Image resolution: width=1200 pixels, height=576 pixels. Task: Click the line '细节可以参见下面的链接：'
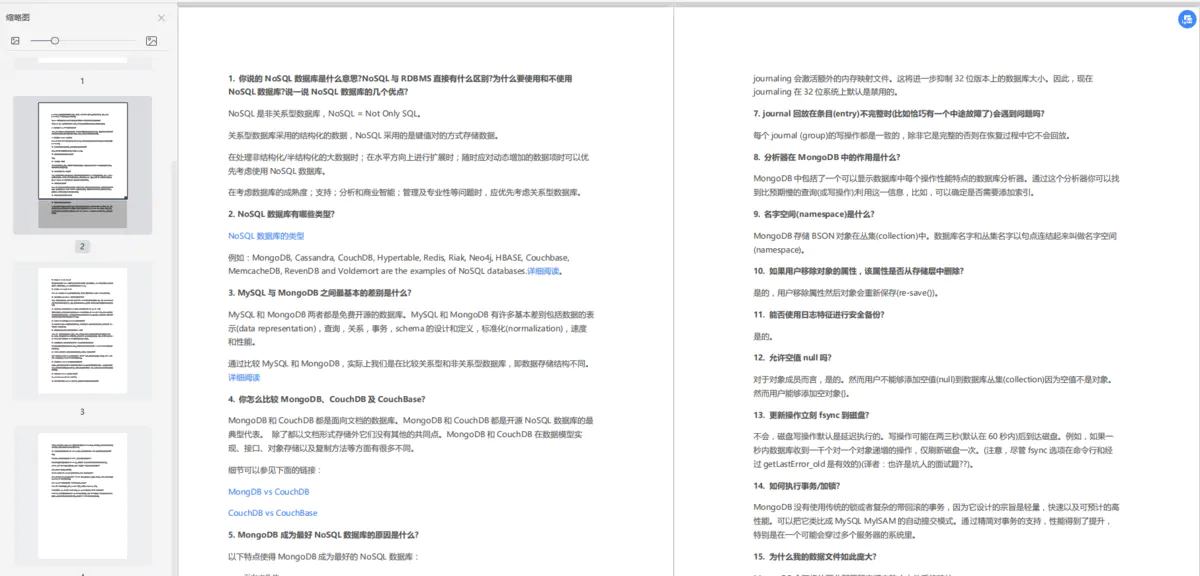coord(276,470)
